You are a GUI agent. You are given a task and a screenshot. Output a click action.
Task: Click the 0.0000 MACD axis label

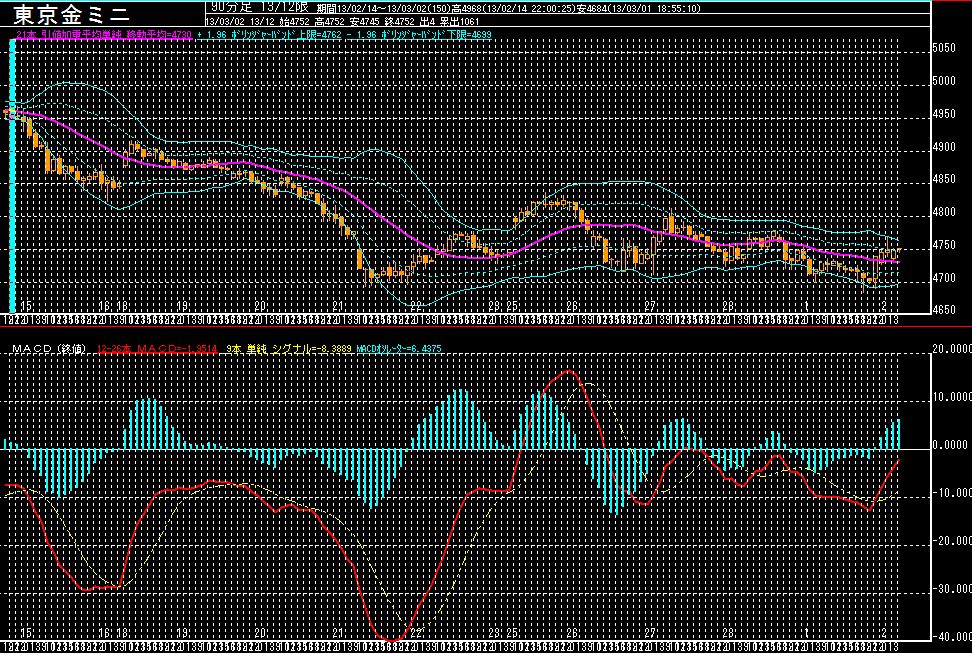tap(952, 445)
